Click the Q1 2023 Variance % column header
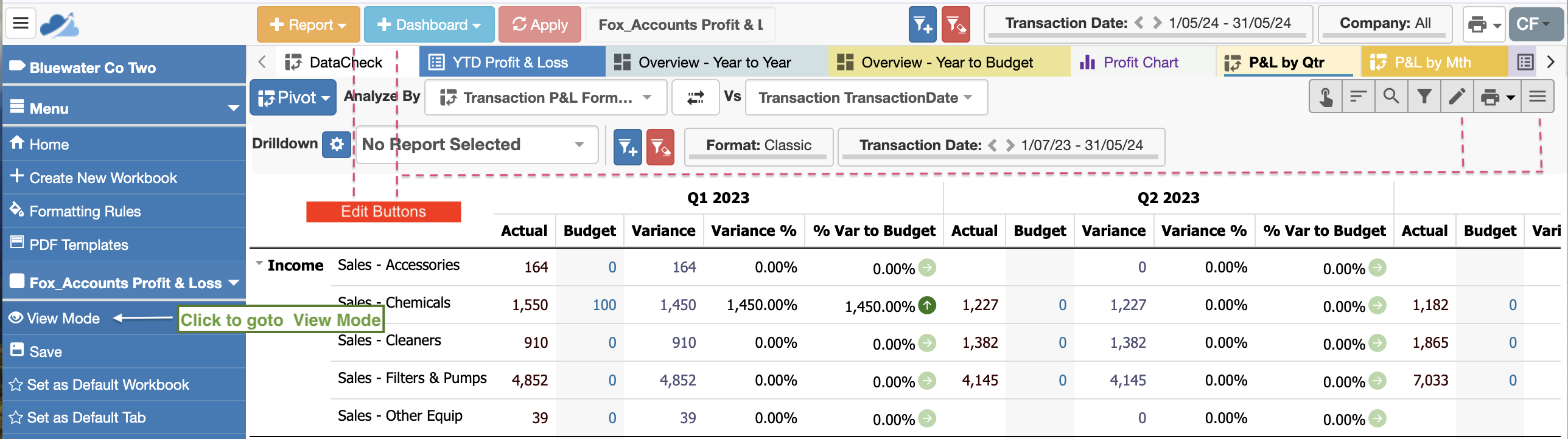 754,231
